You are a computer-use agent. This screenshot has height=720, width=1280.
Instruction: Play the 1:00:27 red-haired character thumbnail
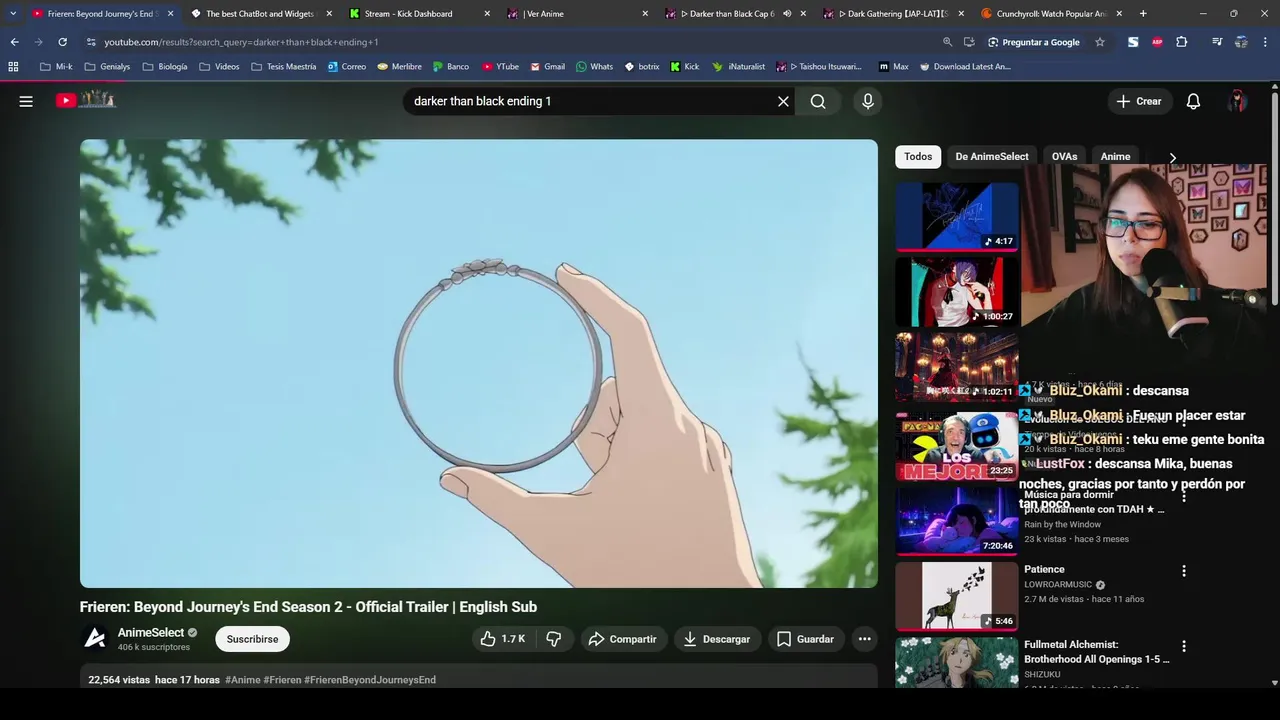[957, 291]
